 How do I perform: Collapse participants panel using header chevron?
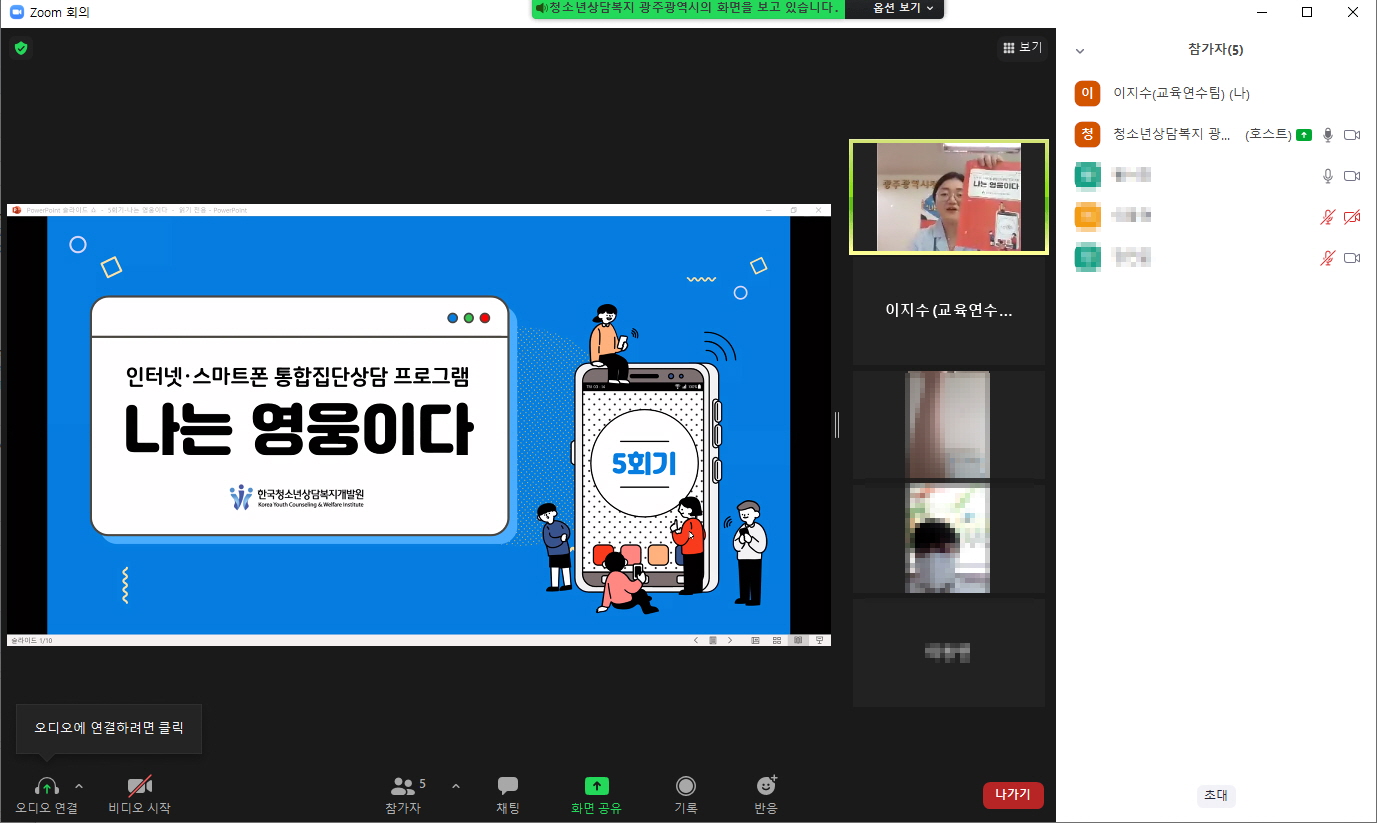pos(1080,50)
